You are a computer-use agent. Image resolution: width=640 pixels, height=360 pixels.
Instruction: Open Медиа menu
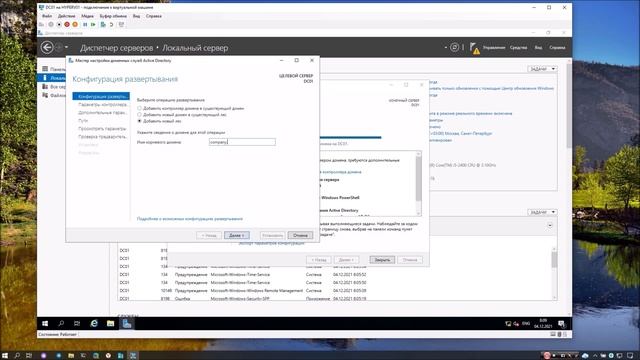(87, 16)
